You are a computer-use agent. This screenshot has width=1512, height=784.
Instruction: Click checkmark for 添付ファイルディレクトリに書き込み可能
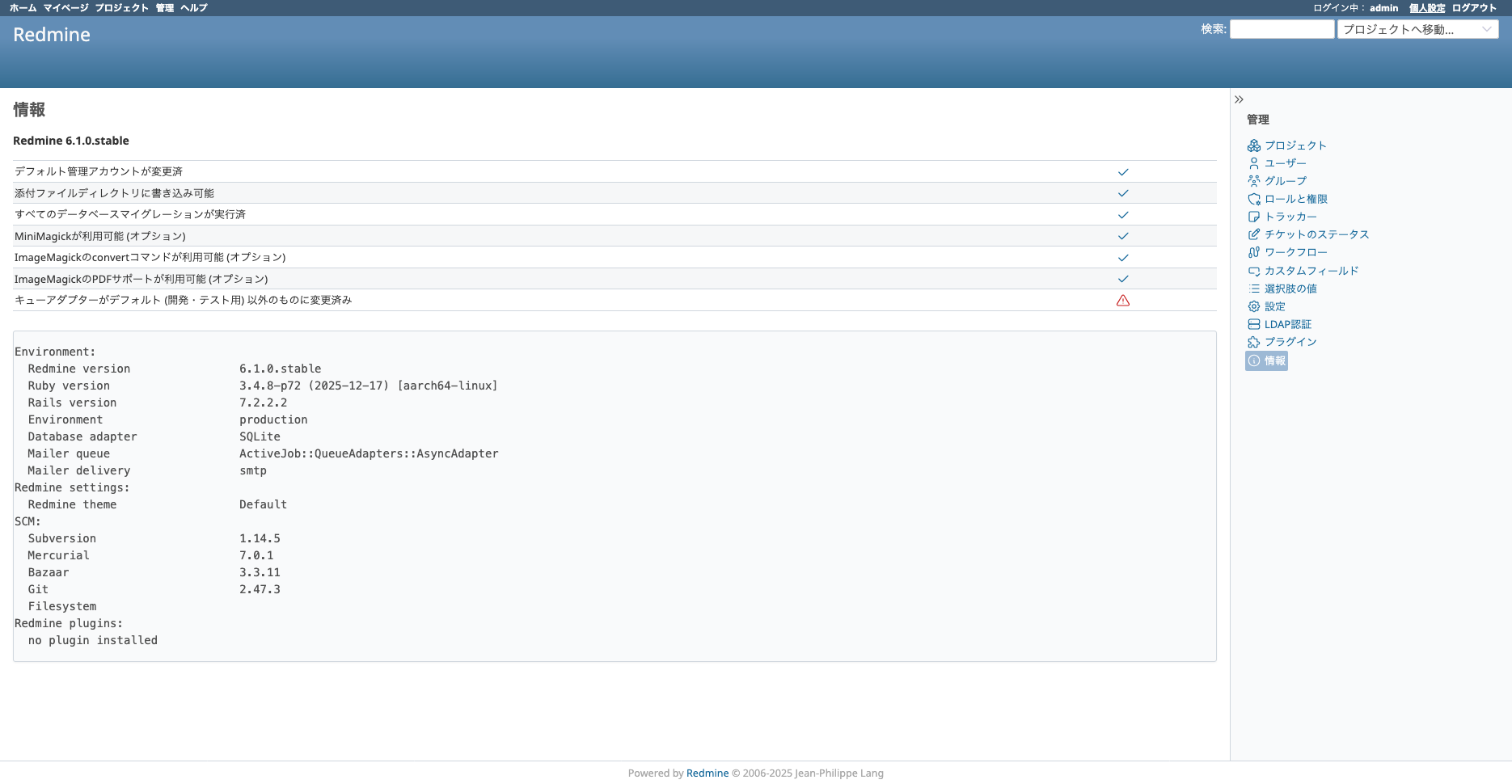pyautogui.click(x=1123, y=193)
